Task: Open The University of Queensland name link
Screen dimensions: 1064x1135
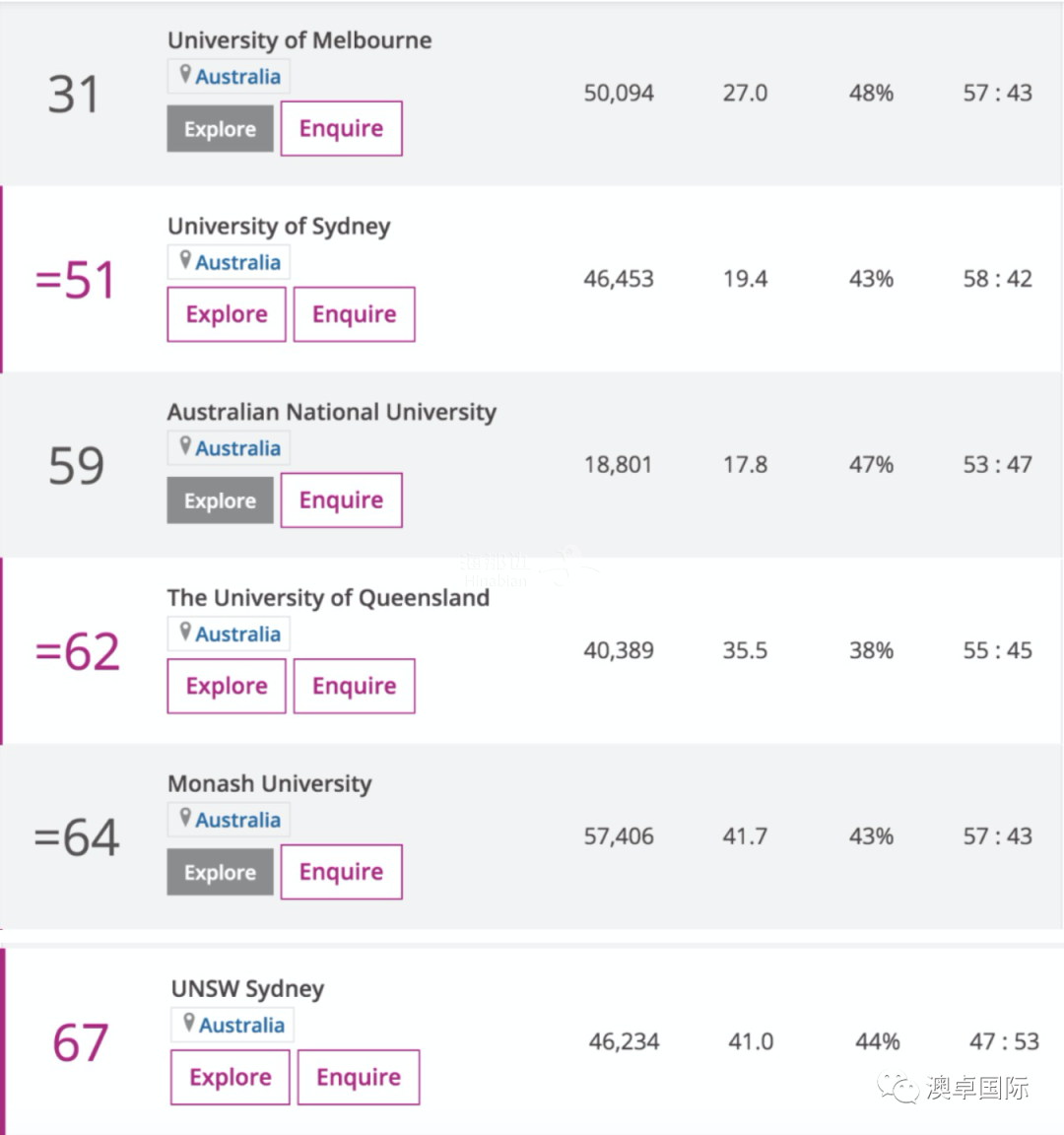Action: coord(329,598)
